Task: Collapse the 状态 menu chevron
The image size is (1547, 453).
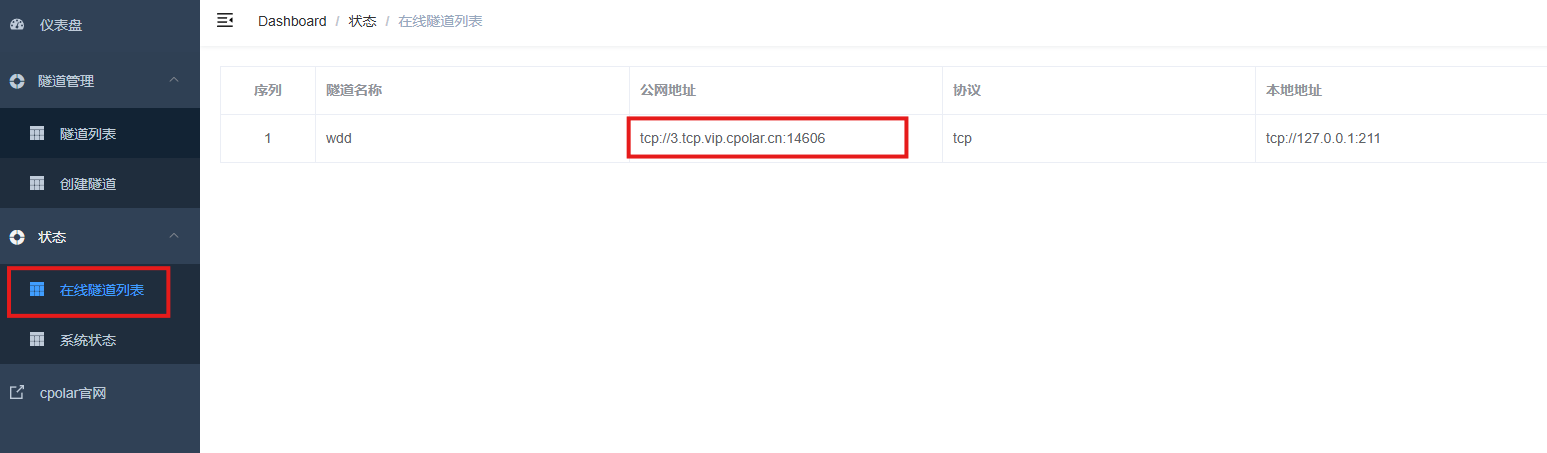Action: pyautogui.click(x=174, y=236)
